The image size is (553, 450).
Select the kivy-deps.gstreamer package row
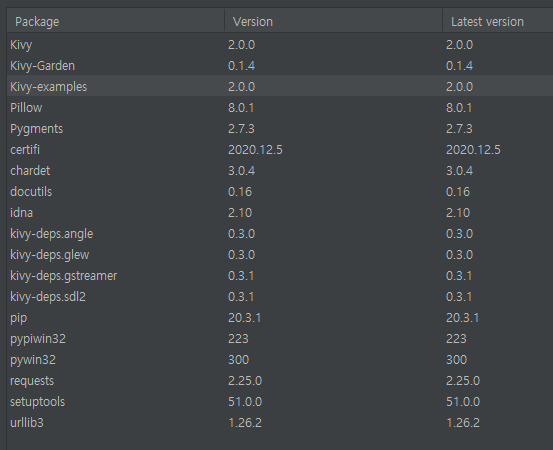coord(280,275)
